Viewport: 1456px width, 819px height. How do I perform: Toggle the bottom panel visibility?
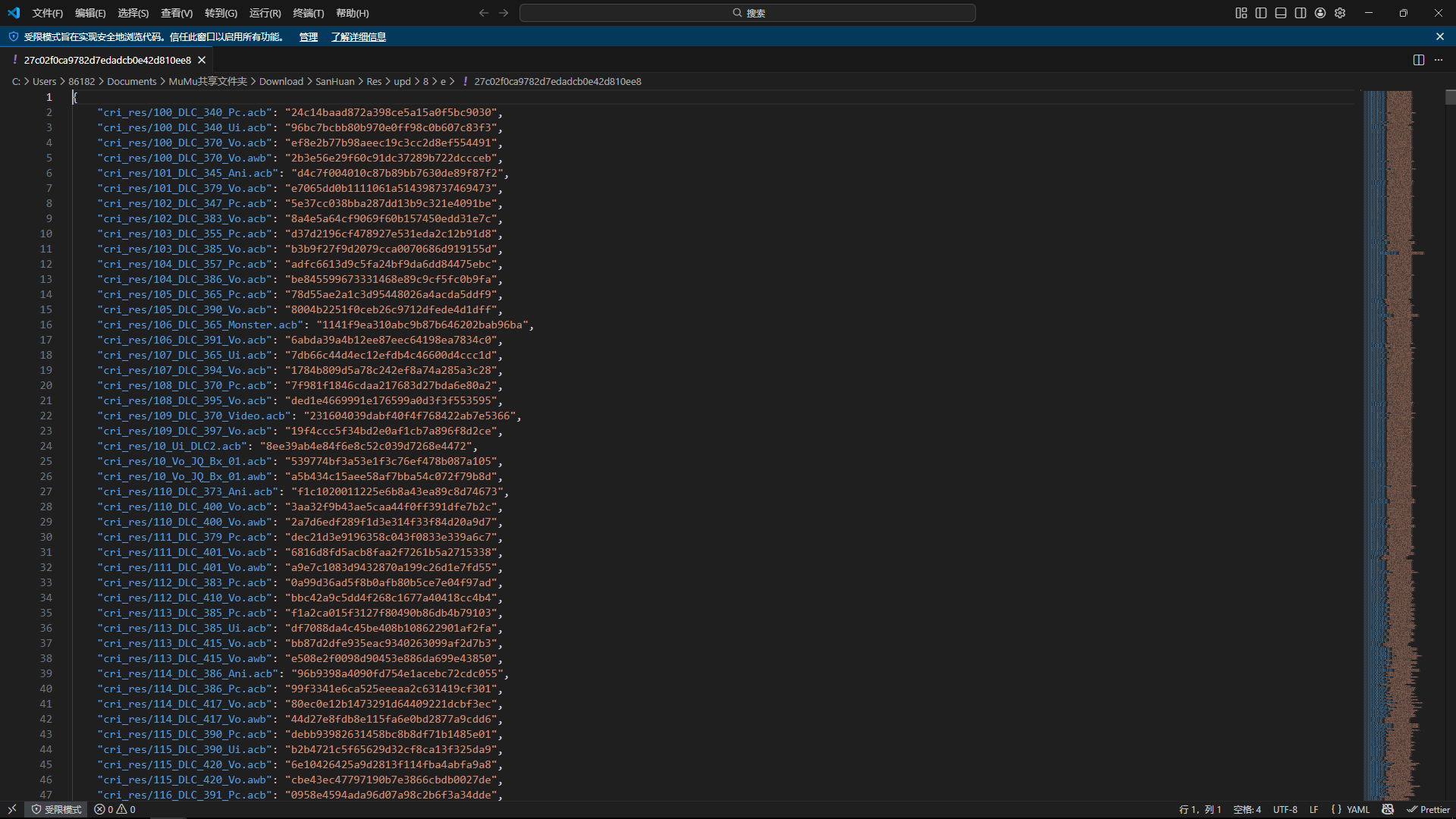click(x=1281, y=13)
